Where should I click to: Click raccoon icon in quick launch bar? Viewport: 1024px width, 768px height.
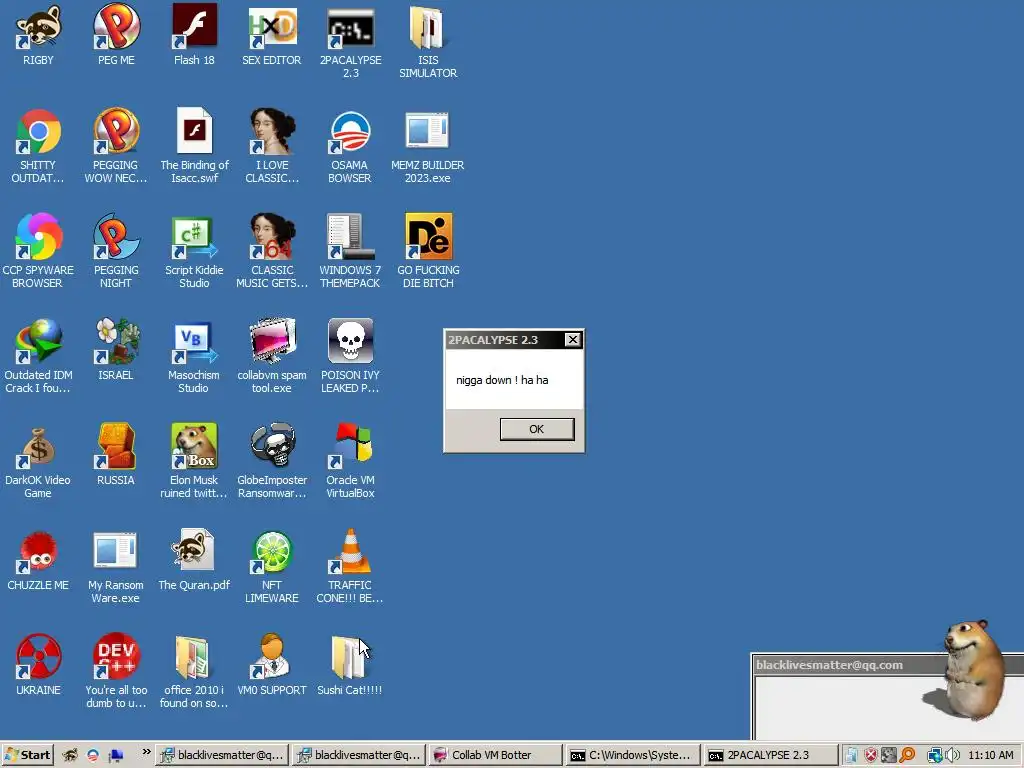coord(70,755)
